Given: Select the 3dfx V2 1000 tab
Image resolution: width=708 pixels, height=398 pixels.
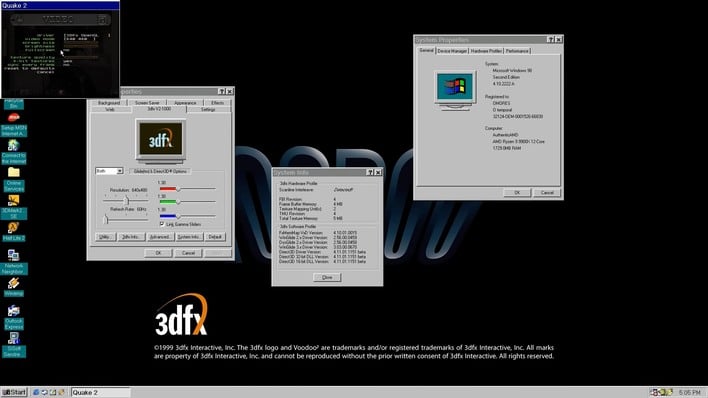Looking at the screenshot, I should point(159,109).
